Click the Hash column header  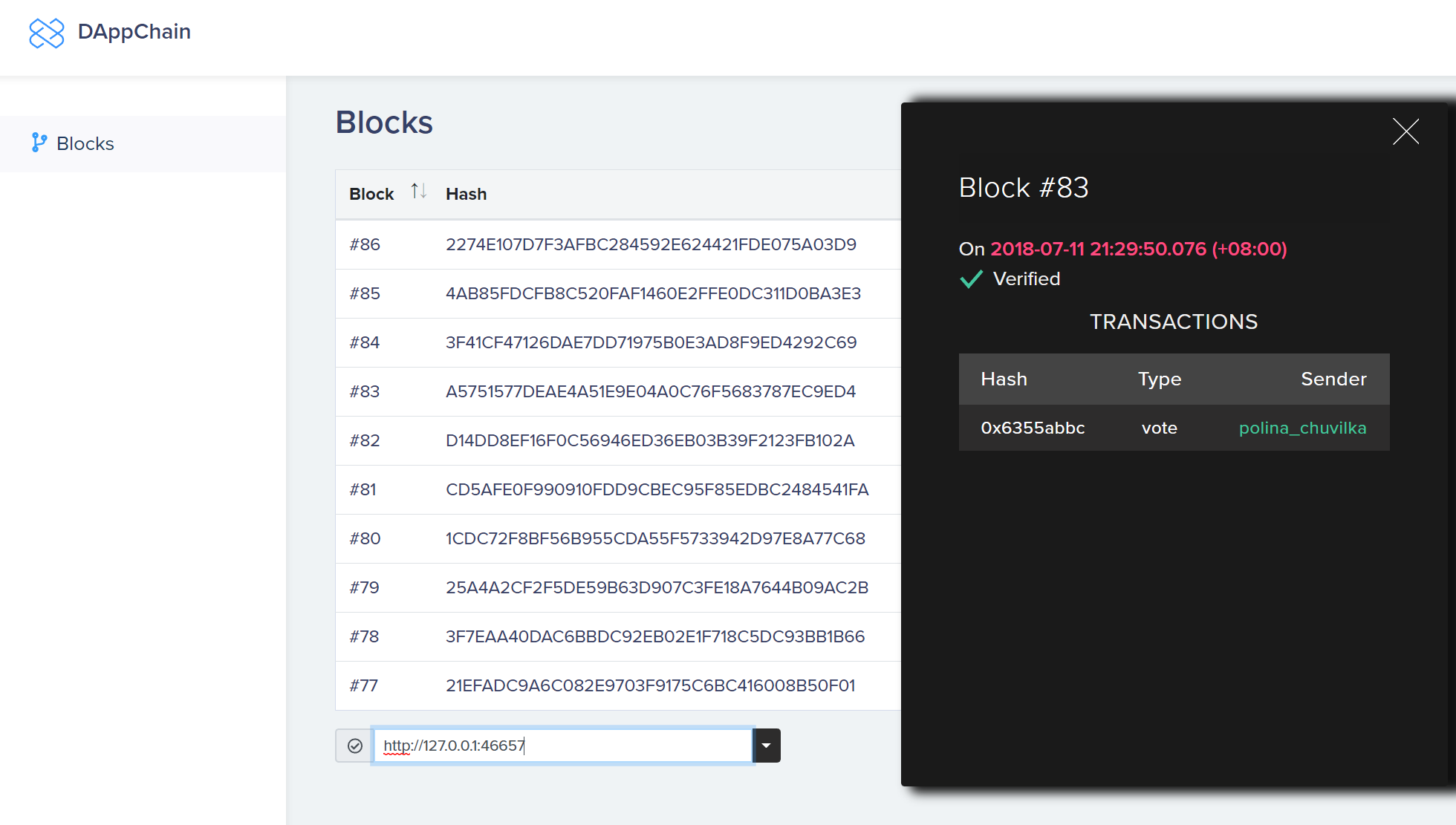[x=466, y=194]
